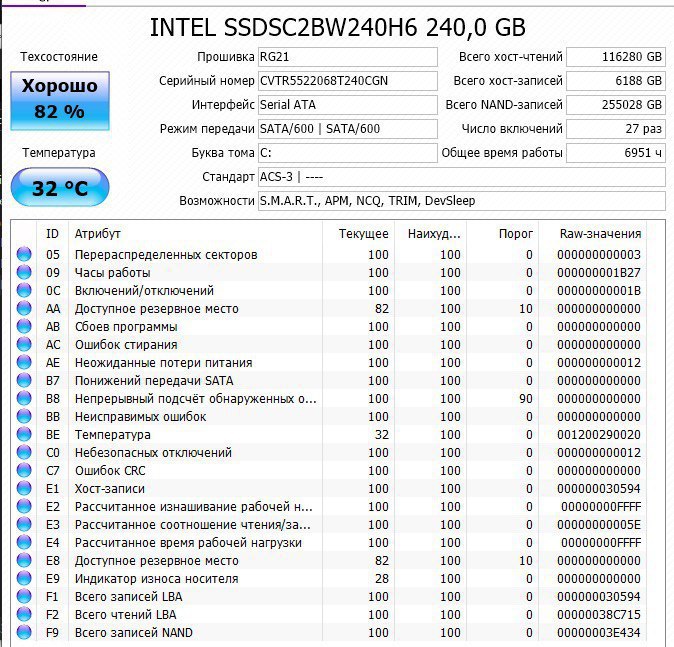This screenshot has width=674, height=647.
Task: Click the NAND writes value 255028 GB
Action: click(616, 105)
